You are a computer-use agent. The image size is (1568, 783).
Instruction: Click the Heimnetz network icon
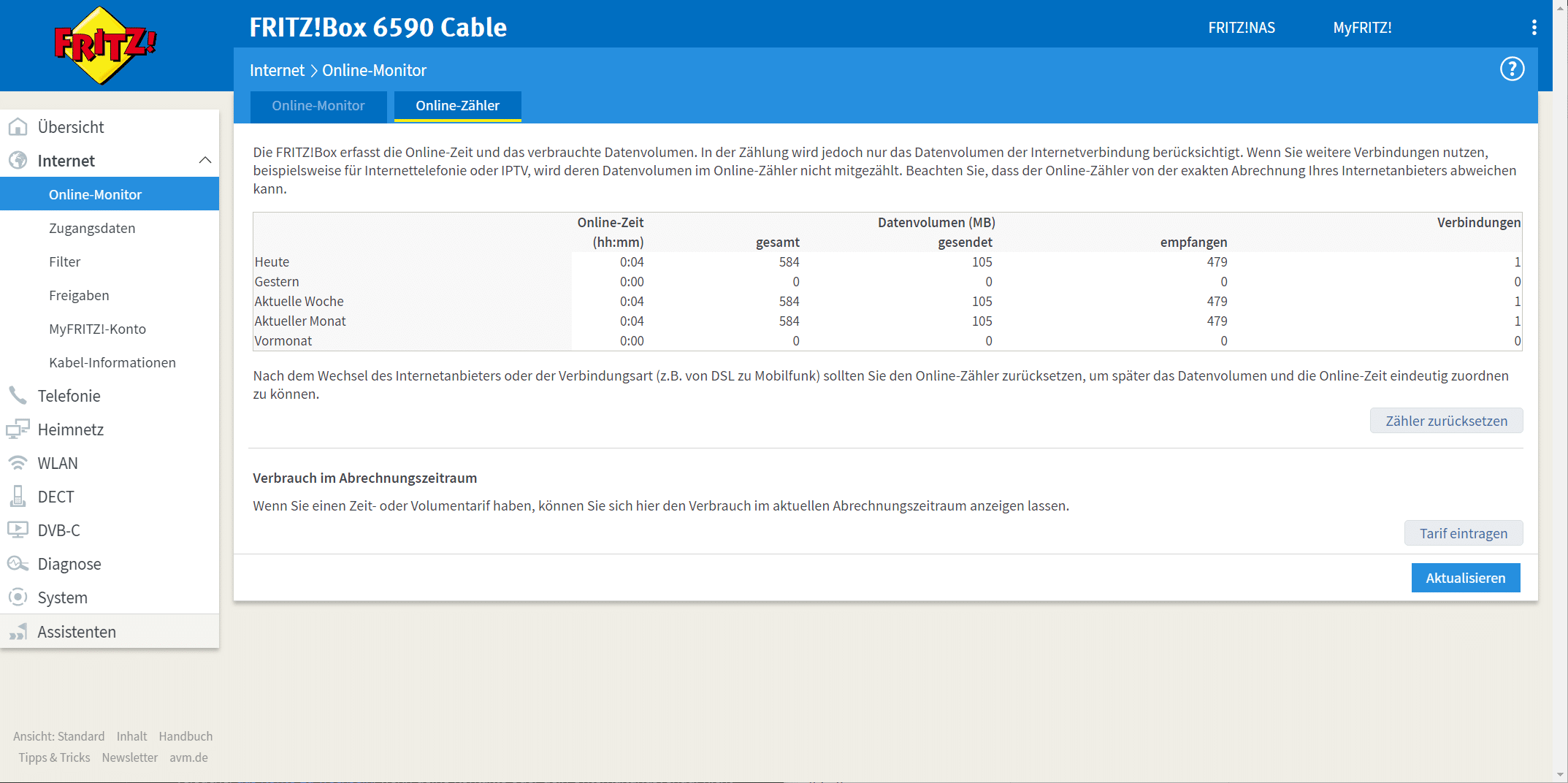point(18,429)
